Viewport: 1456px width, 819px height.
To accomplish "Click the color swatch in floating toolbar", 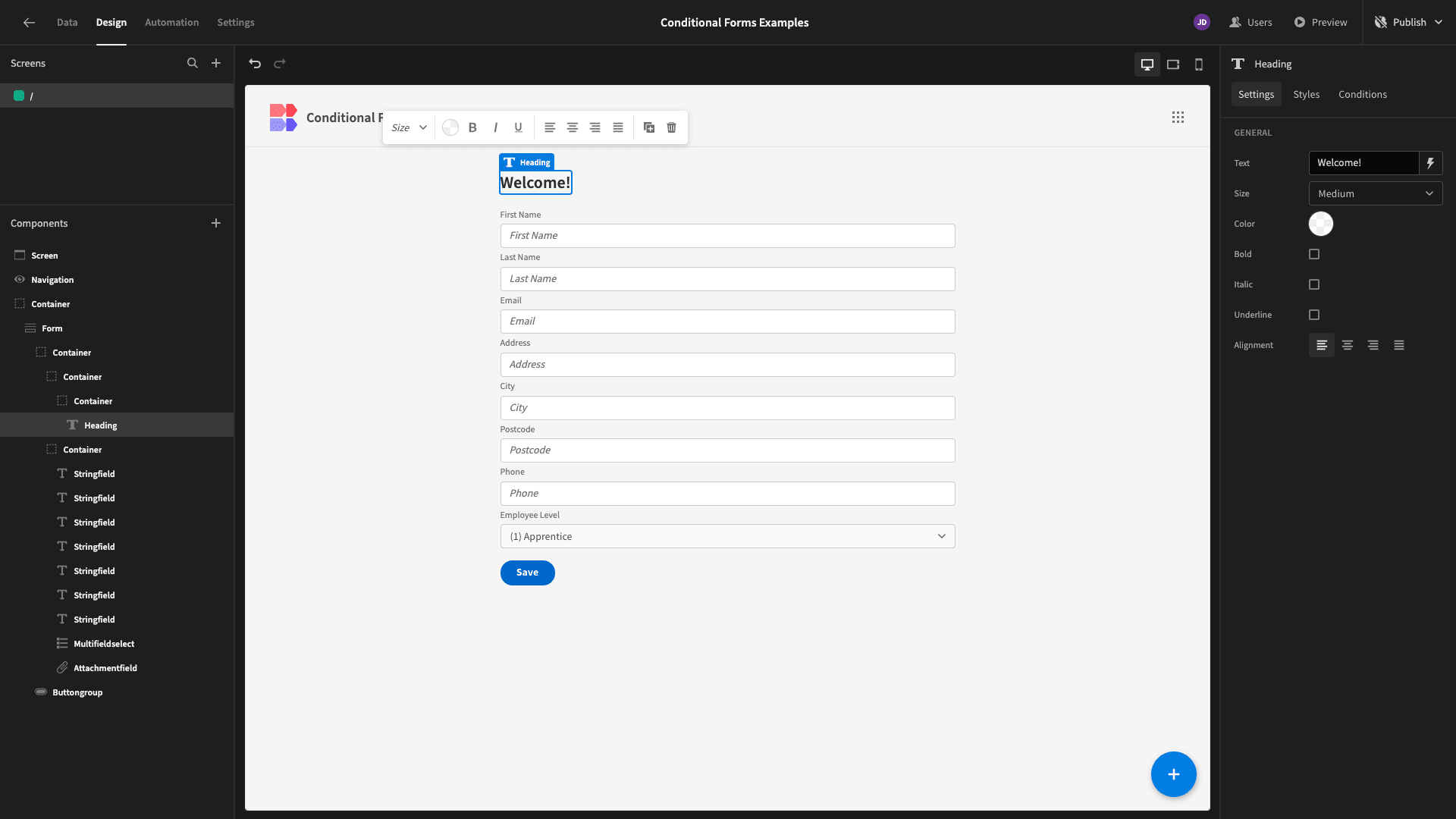I will 450,127.
